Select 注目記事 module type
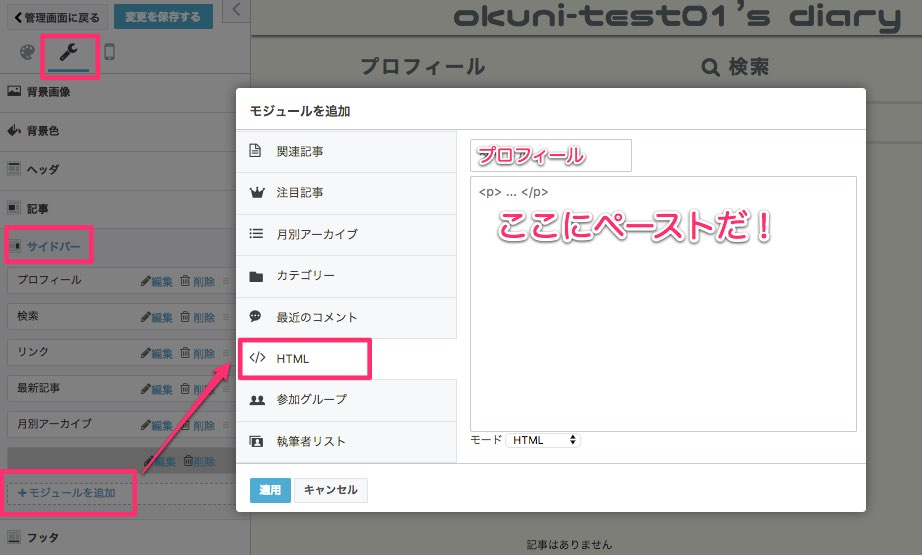 [x=346, y=193]
